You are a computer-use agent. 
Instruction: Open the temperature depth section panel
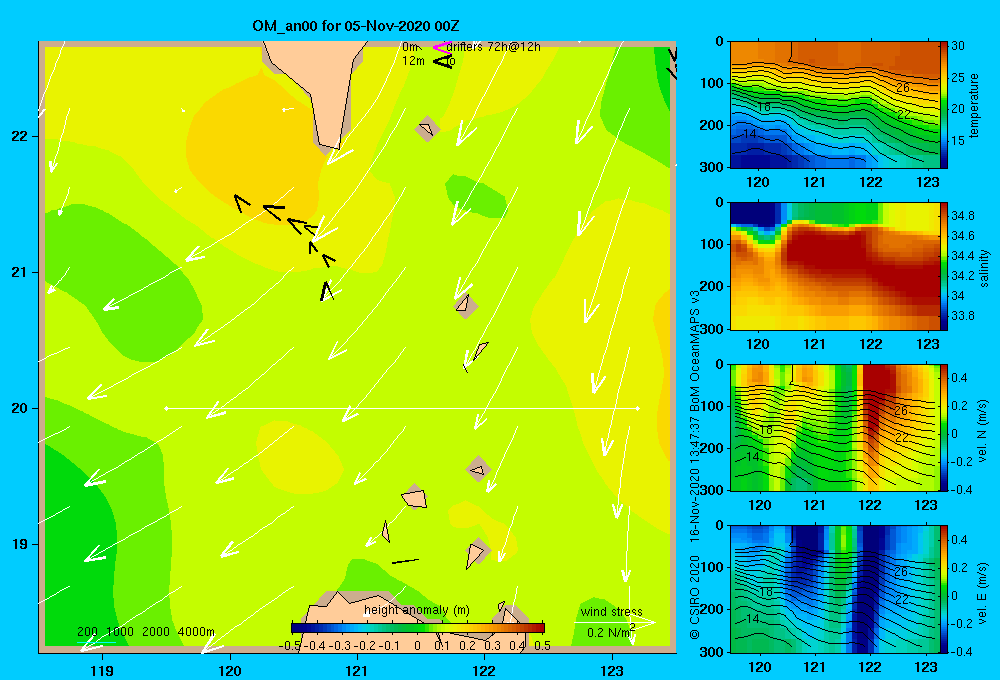pos(834,105)
